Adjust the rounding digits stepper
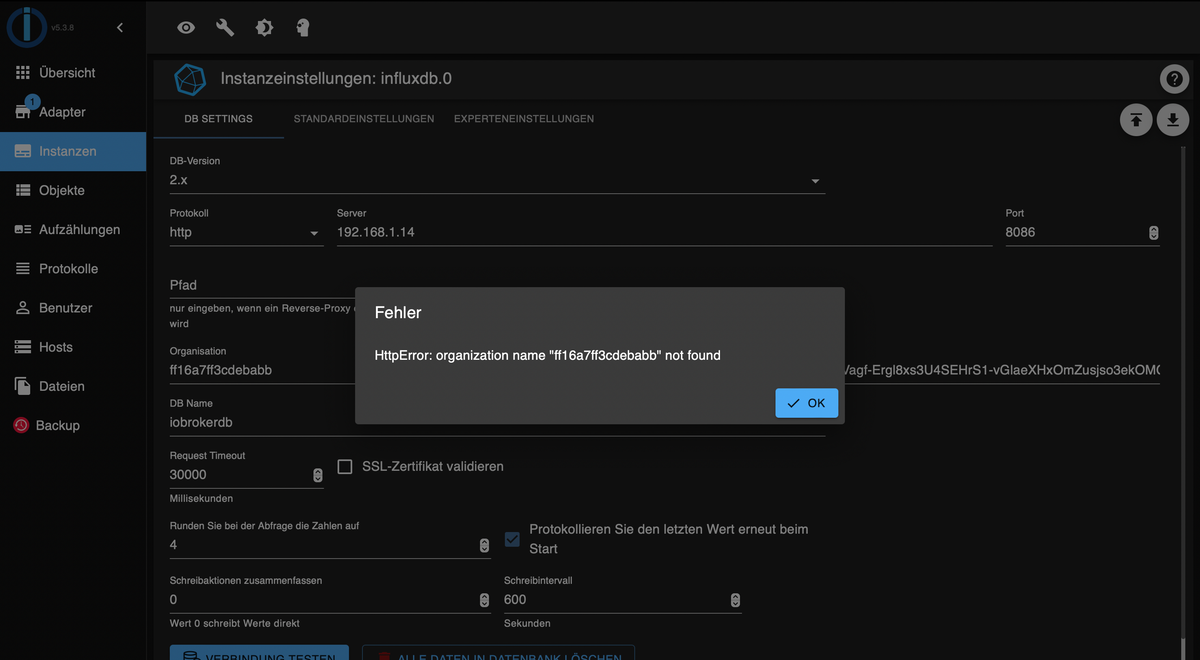Screen dimensions: 1200x660 click(485, 545)
